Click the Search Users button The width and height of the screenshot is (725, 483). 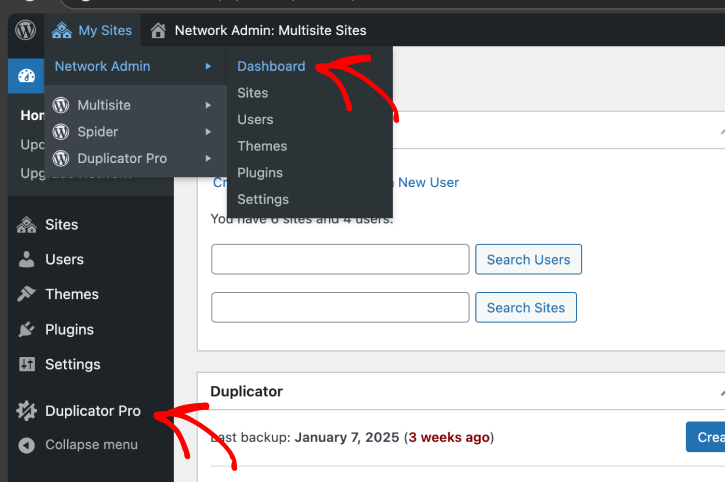pyautogui.click(x=528, y=259)
